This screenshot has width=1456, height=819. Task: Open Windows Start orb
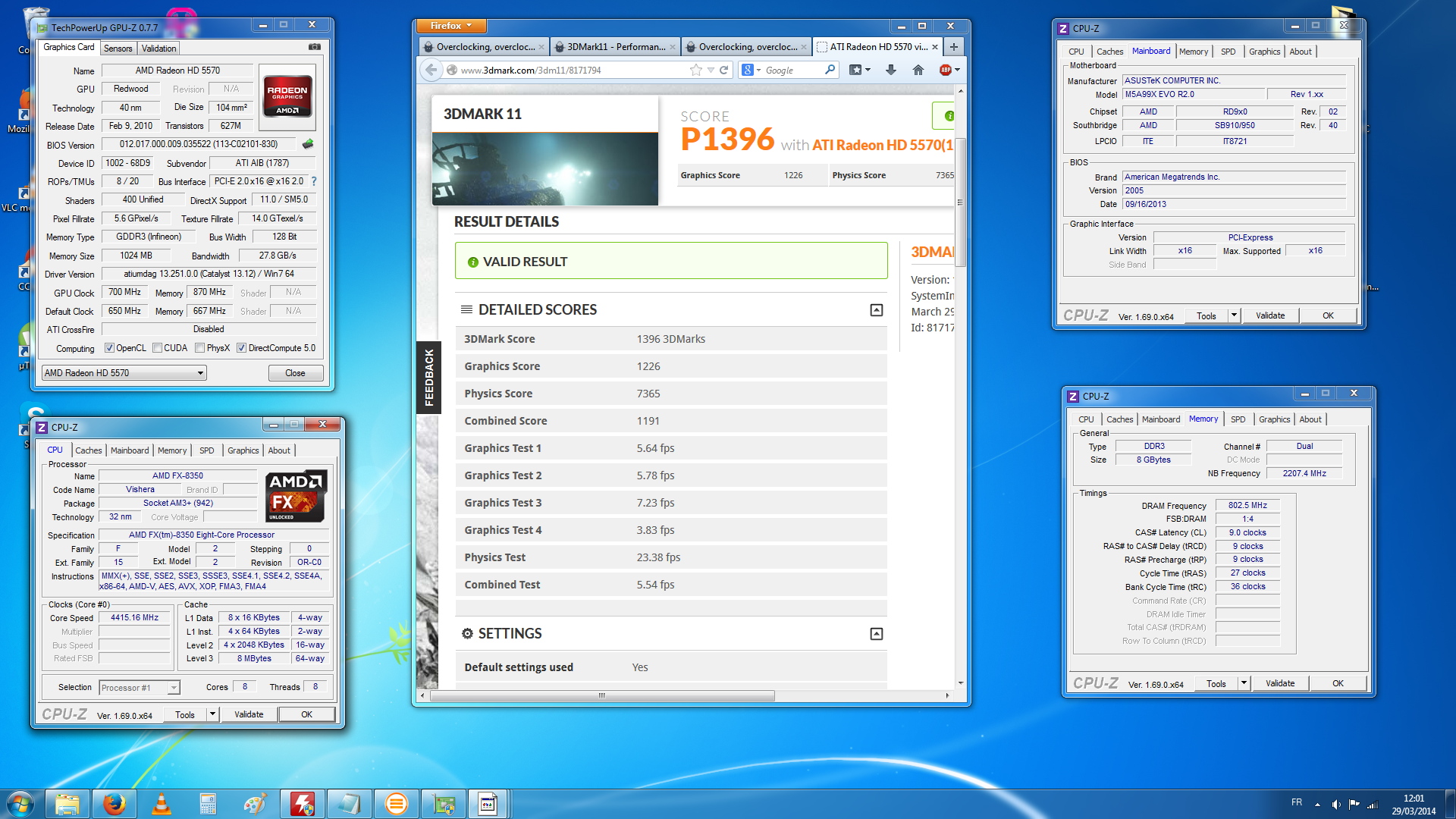(x=20, y=804)
